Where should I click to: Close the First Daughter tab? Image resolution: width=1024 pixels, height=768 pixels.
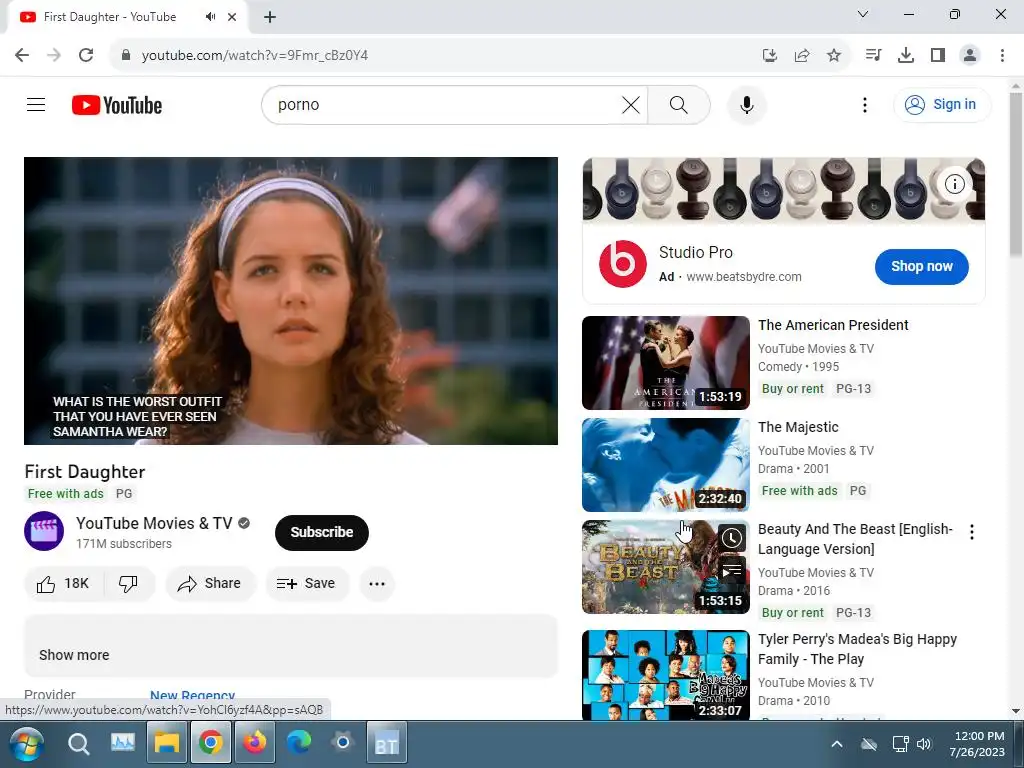pos(232,17)
